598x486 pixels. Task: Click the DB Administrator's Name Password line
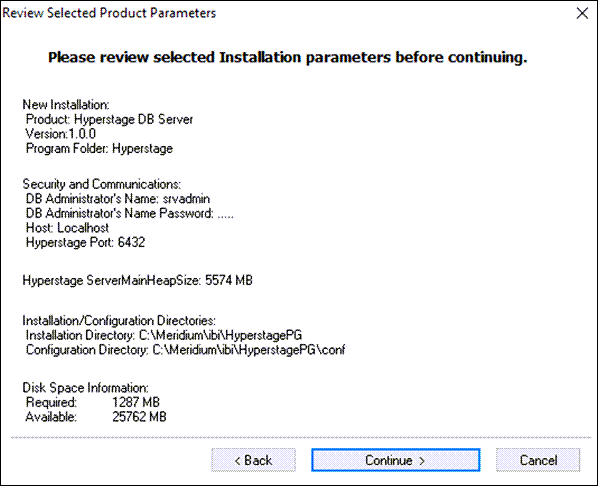[130, 213]
